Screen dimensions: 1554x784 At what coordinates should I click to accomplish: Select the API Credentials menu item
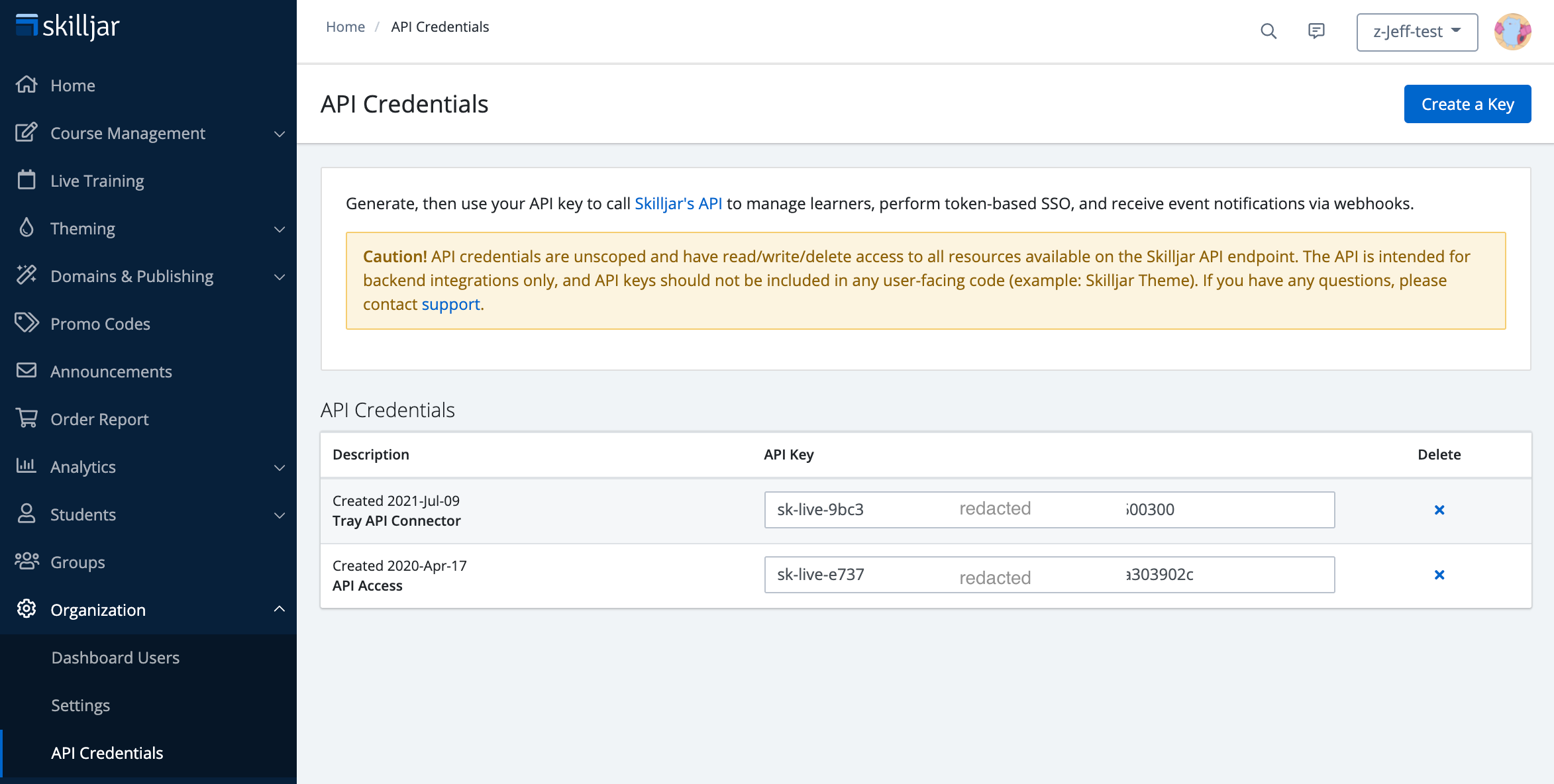[107, 753]
